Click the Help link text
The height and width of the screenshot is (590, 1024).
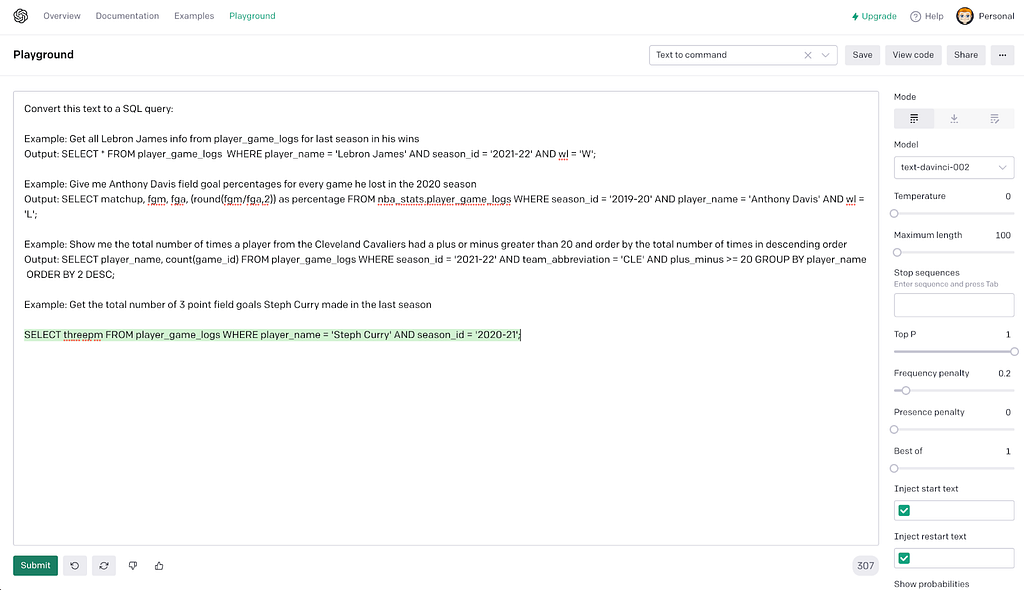[934, 16]
